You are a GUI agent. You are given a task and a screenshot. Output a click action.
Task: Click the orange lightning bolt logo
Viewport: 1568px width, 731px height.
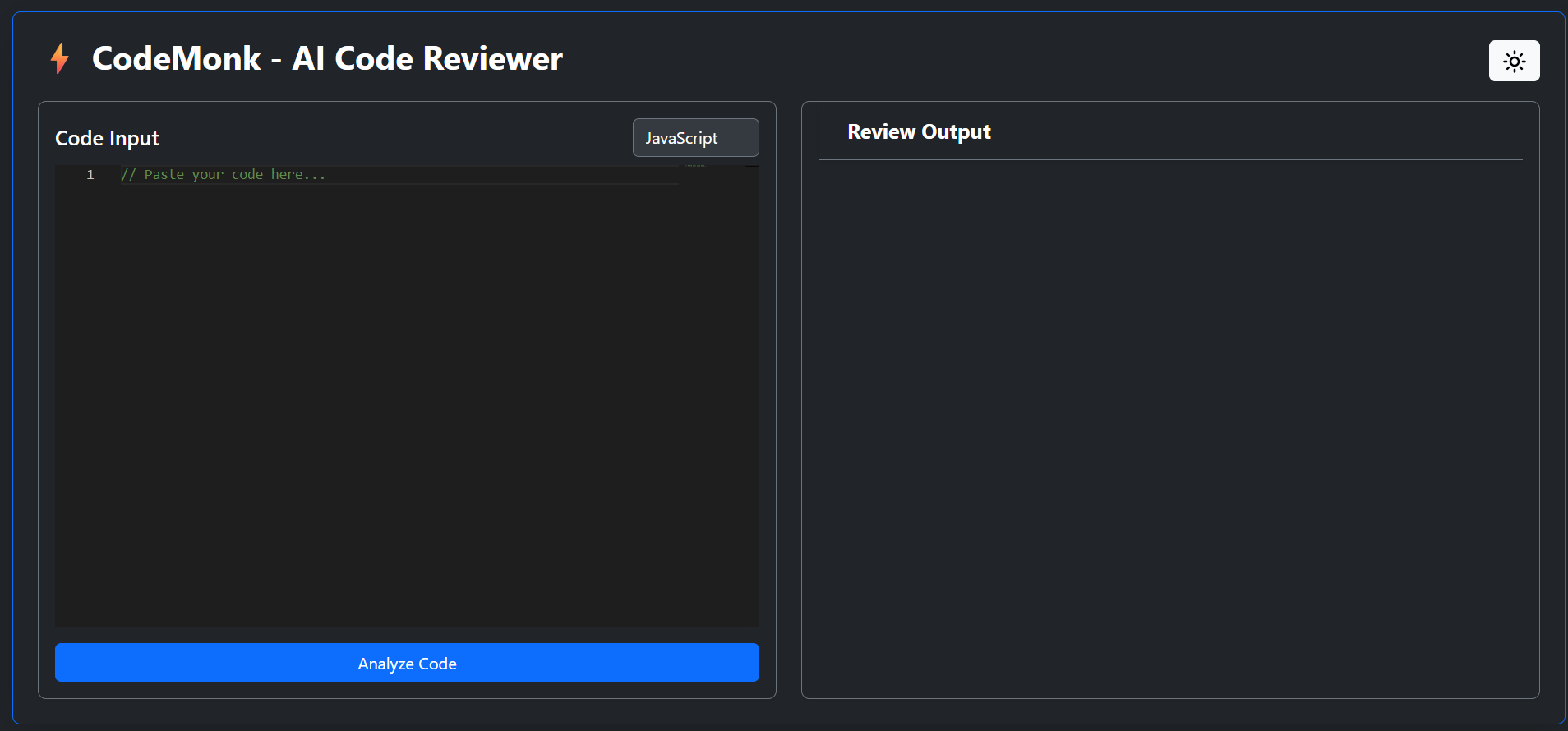[59, 58]
